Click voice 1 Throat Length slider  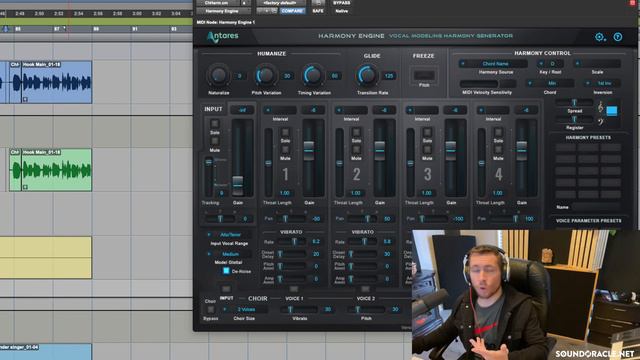coord(268,163)
